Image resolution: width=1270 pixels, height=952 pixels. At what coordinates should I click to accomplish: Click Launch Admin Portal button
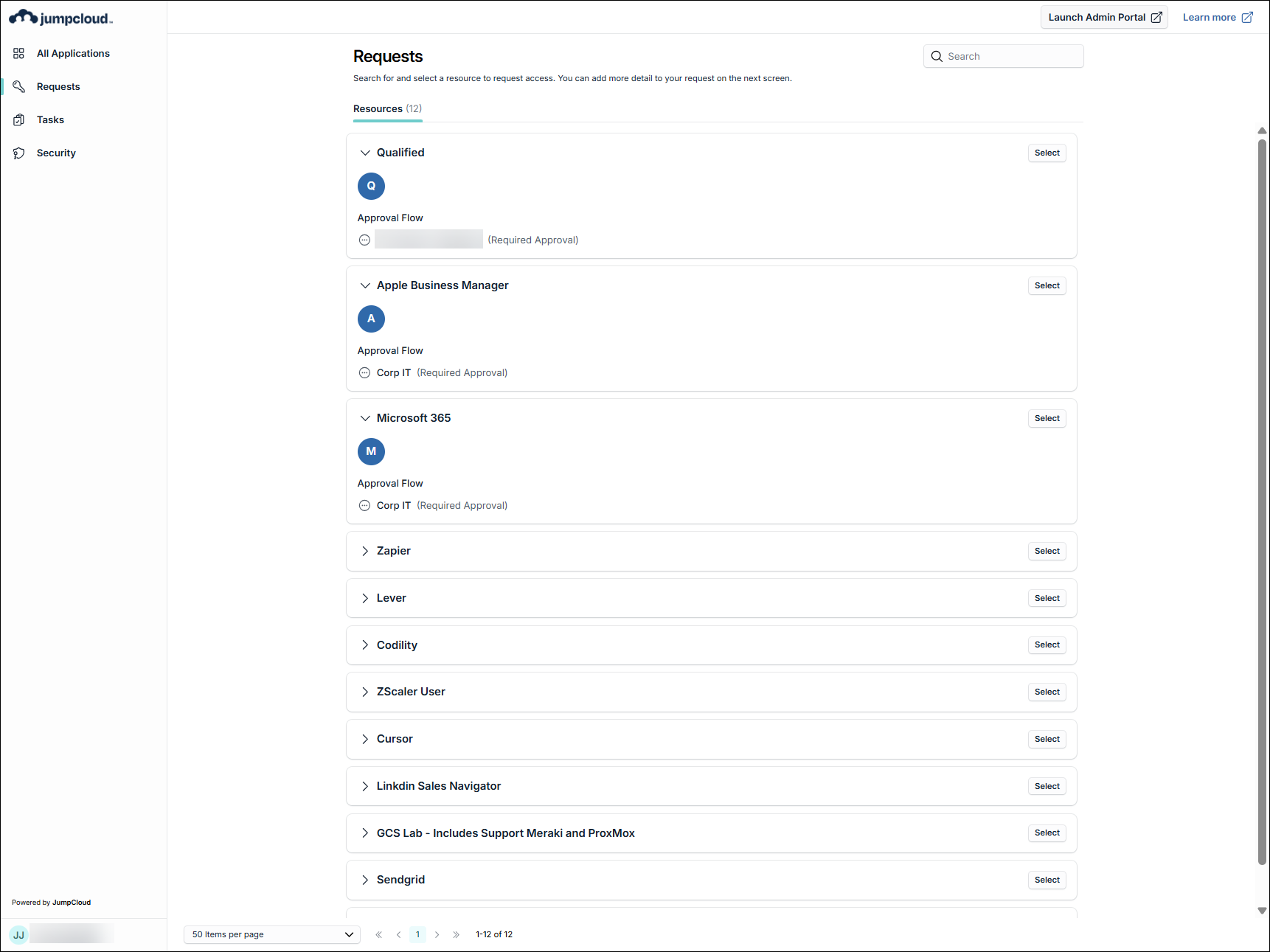point(1104,18)
